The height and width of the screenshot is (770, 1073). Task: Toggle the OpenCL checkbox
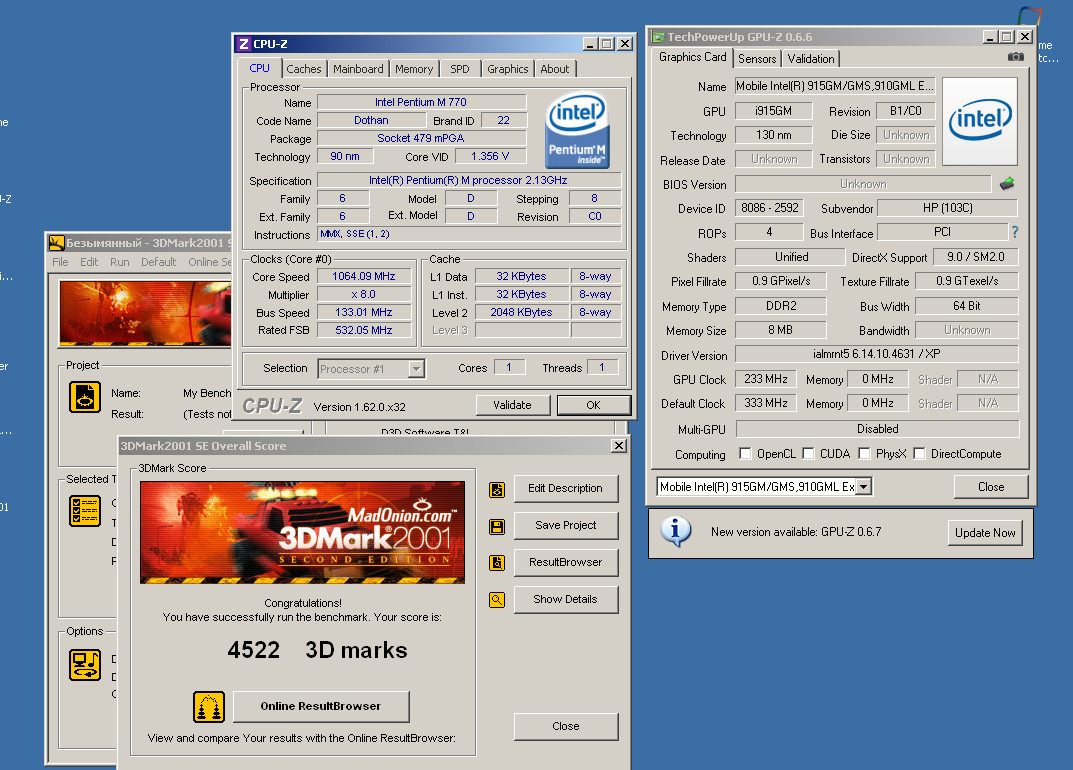[x=745, y=454]
